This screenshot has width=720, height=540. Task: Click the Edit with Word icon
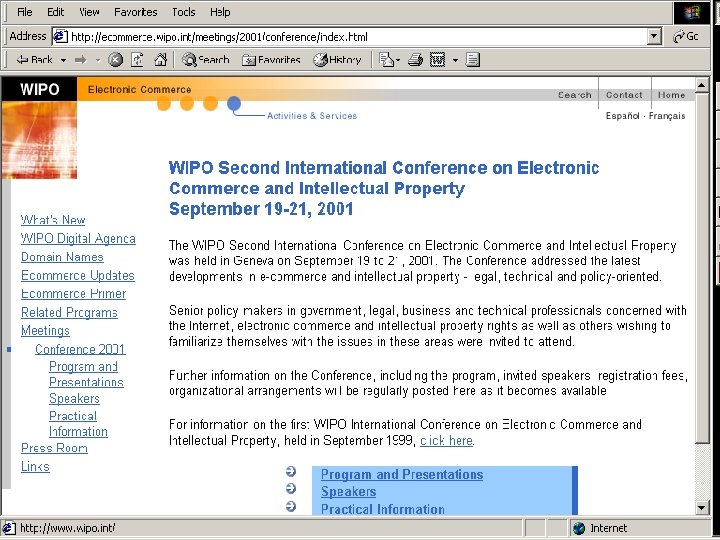click(437, 60)
